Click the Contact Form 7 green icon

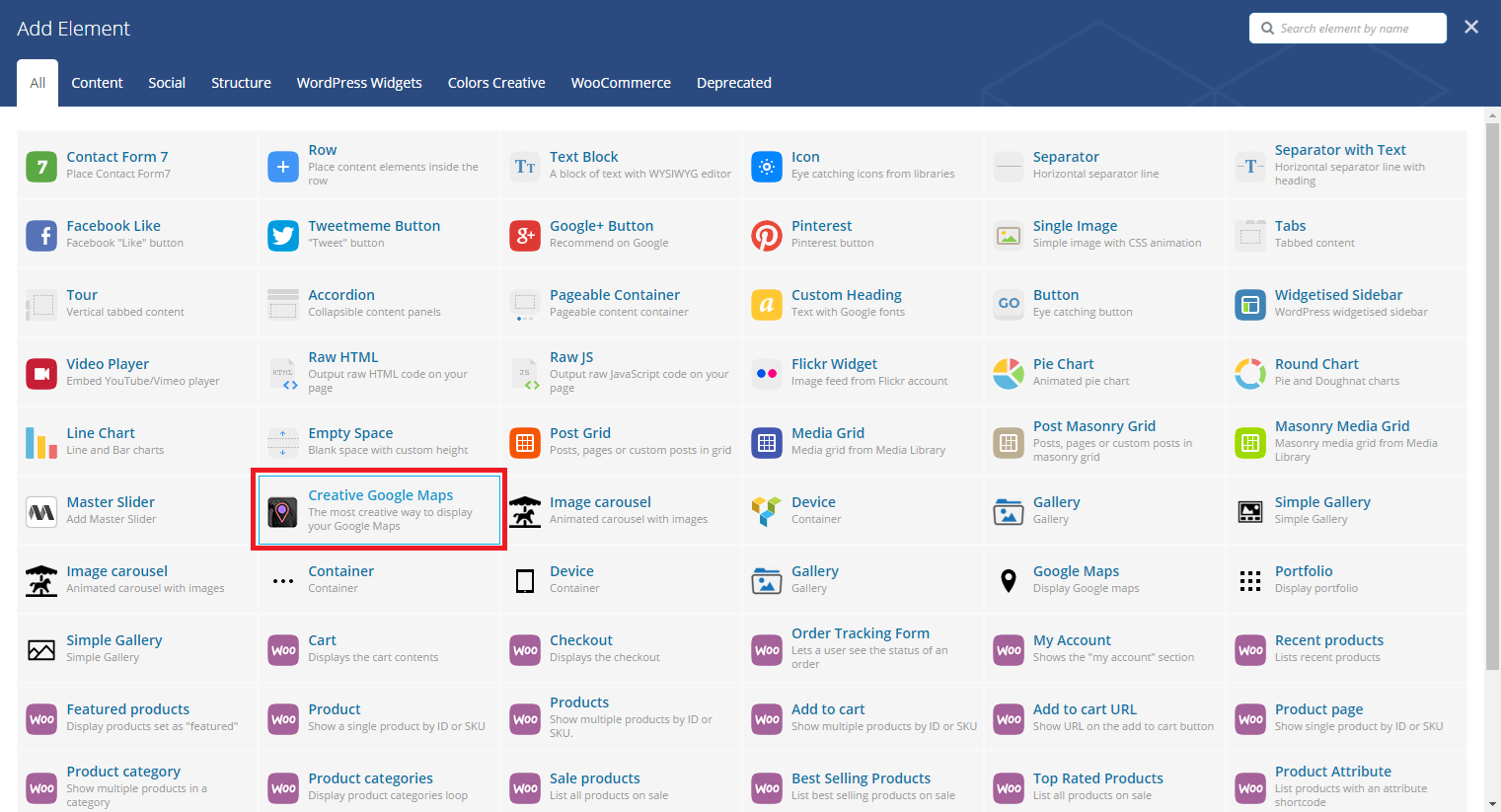tap(41, 167)
